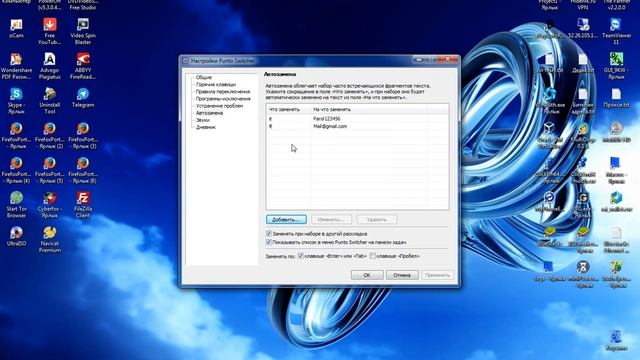Open the oCam desktop shortcut

coord(16,29)
